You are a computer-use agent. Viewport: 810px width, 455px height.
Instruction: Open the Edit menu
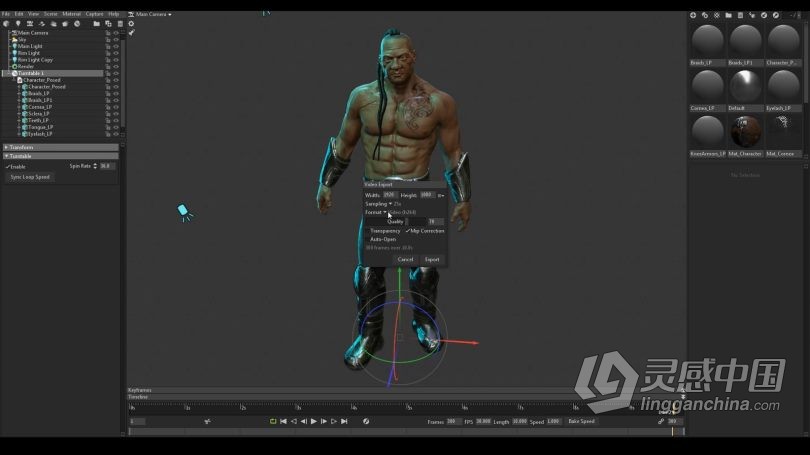click(19, 14)
